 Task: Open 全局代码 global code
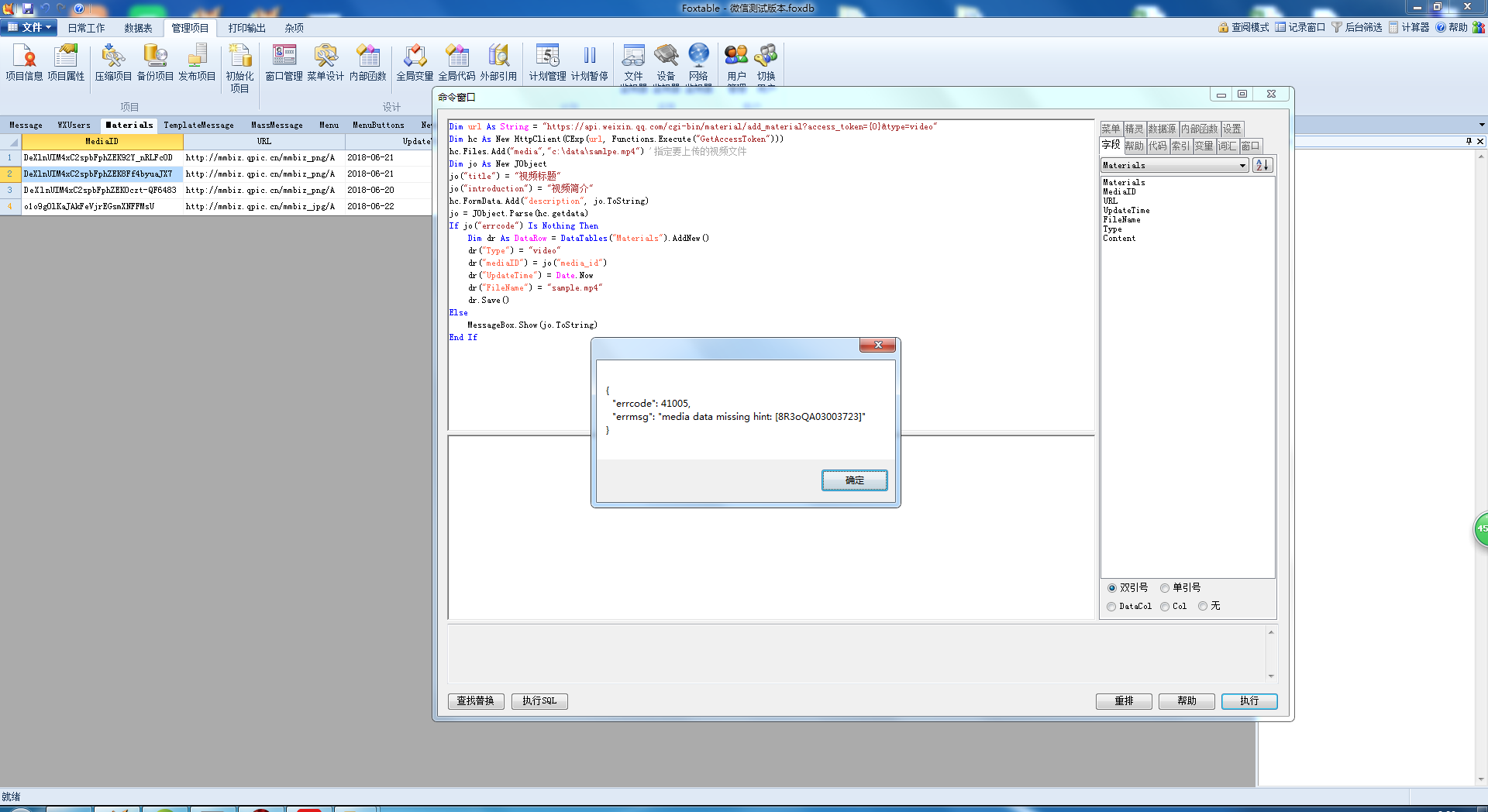click(x=456, y=63)
